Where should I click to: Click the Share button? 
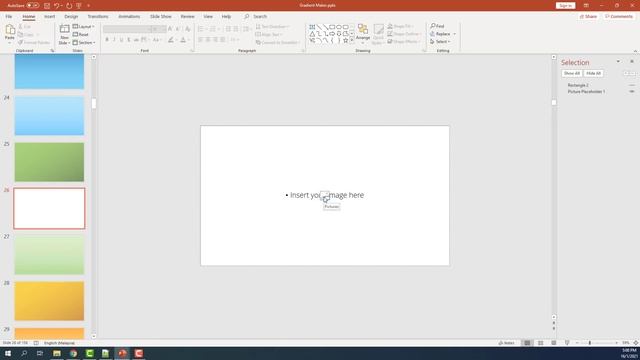[x=588, y=17]
